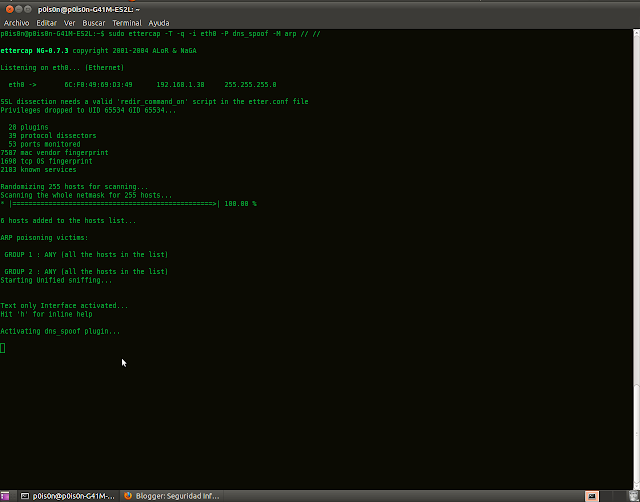Click the netmask 255.255.255.0 text
Screen dimensions: 640x502
click(x=250, y=84)
